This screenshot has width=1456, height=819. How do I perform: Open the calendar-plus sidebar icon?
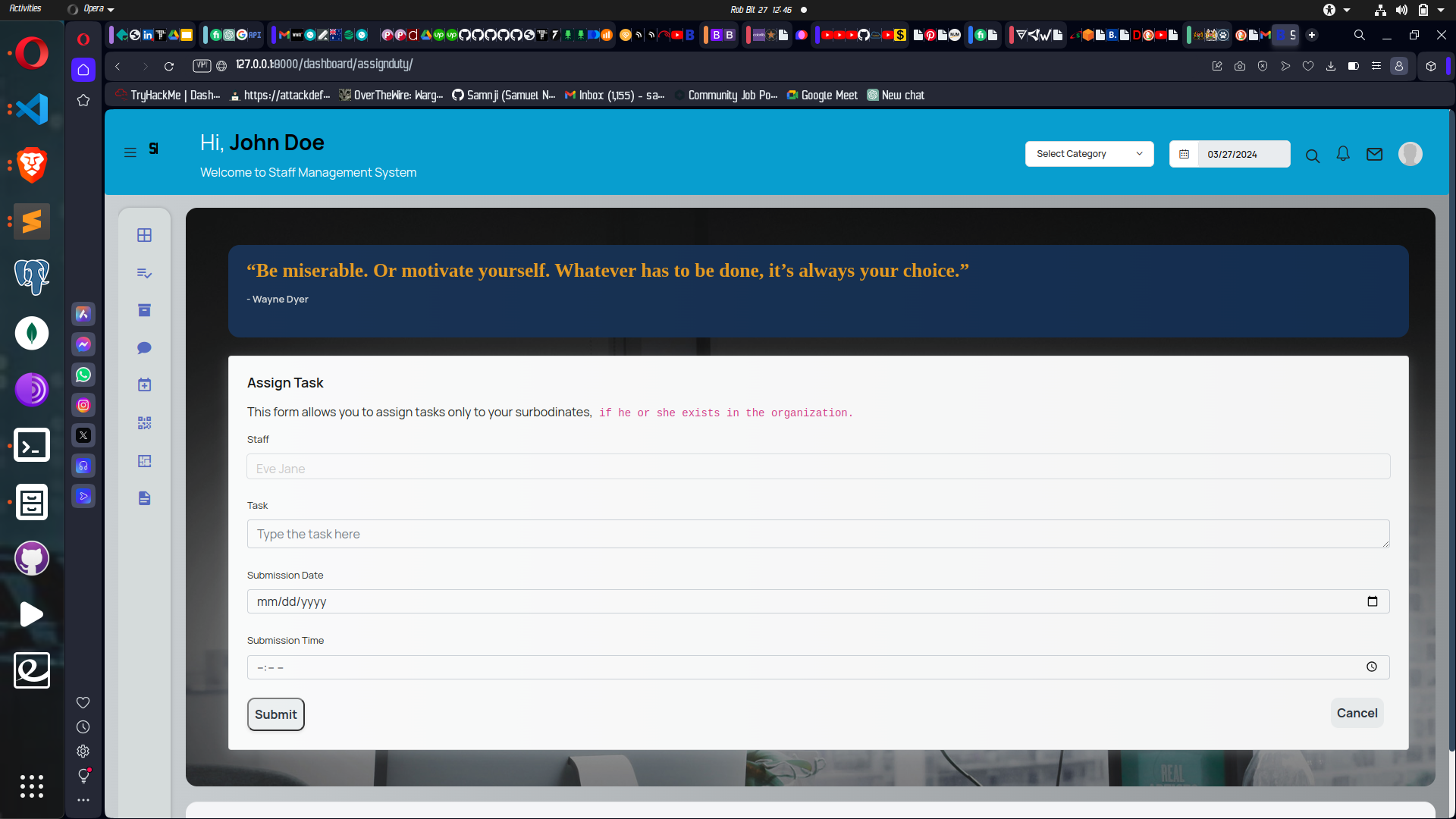click(x=144, y=385)
